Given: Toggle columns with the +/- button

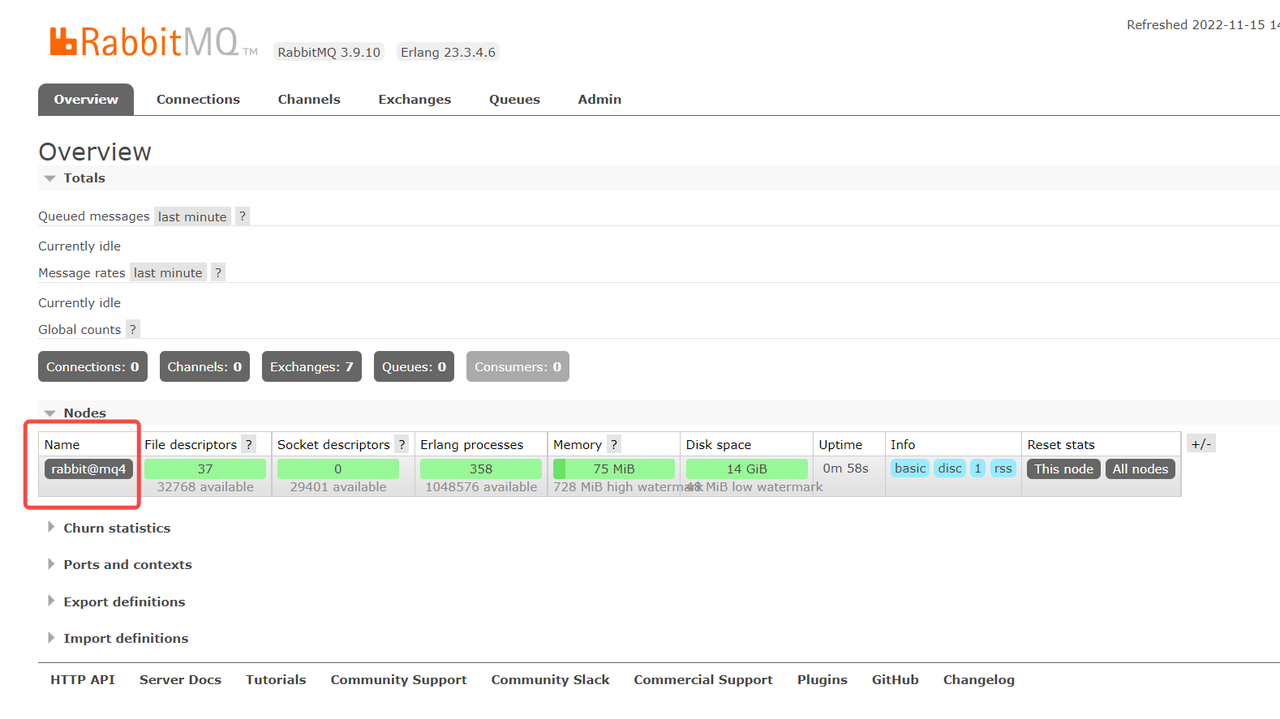Looking at the screenshot, I should pyautogui.click(x=1201, y=444).
